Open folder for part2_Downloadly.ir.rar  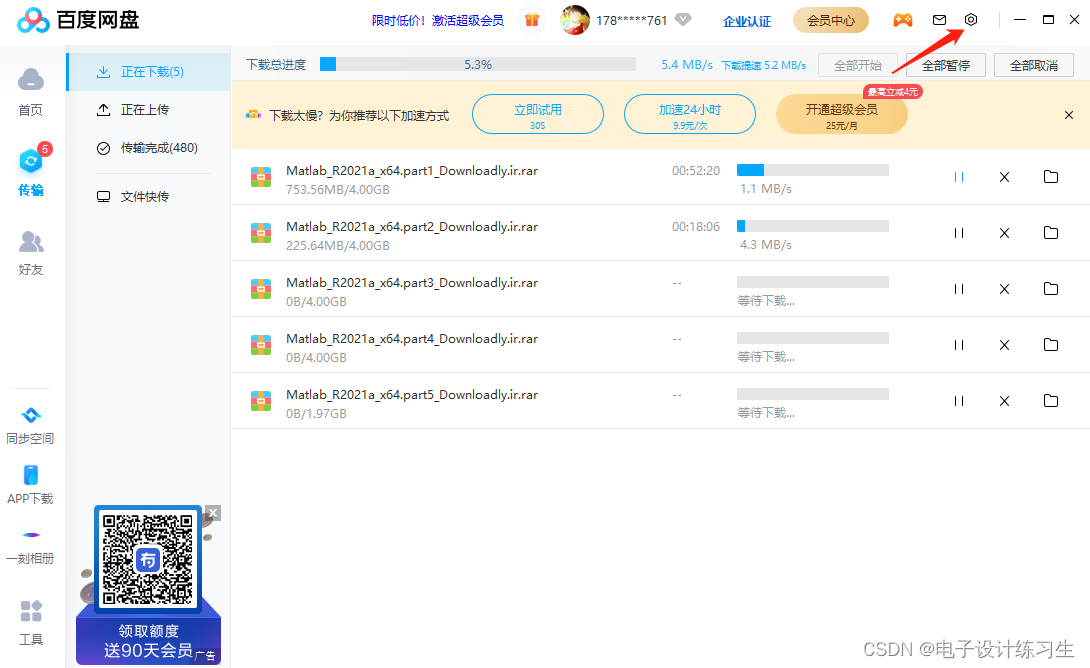tap(1050, 232)
